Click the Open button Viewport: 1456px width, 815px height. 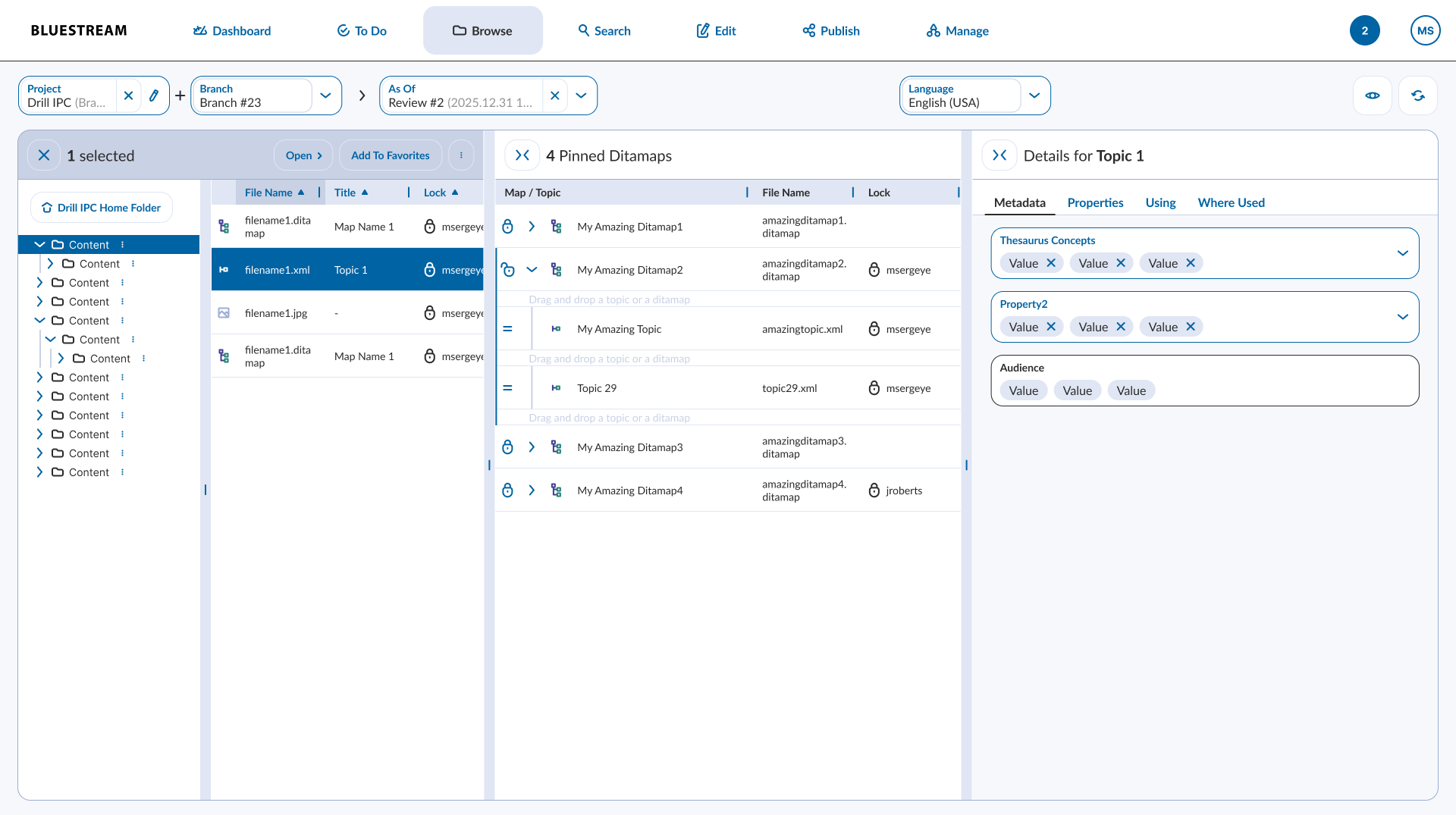tap(303, 155)
